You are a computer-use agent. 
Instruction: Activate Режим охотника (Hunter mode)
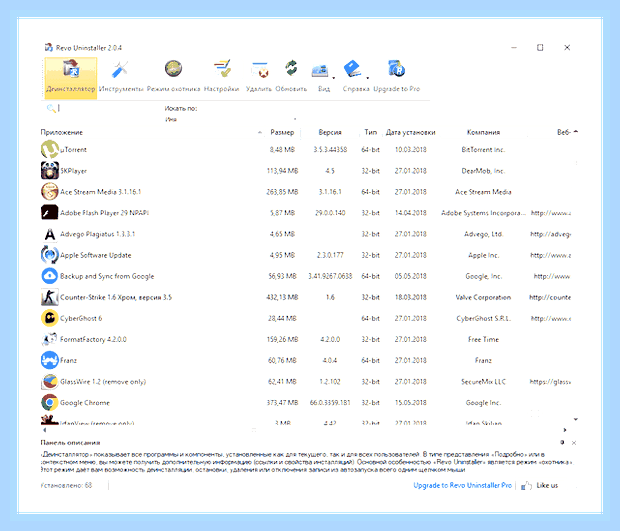tap(173, 77)
